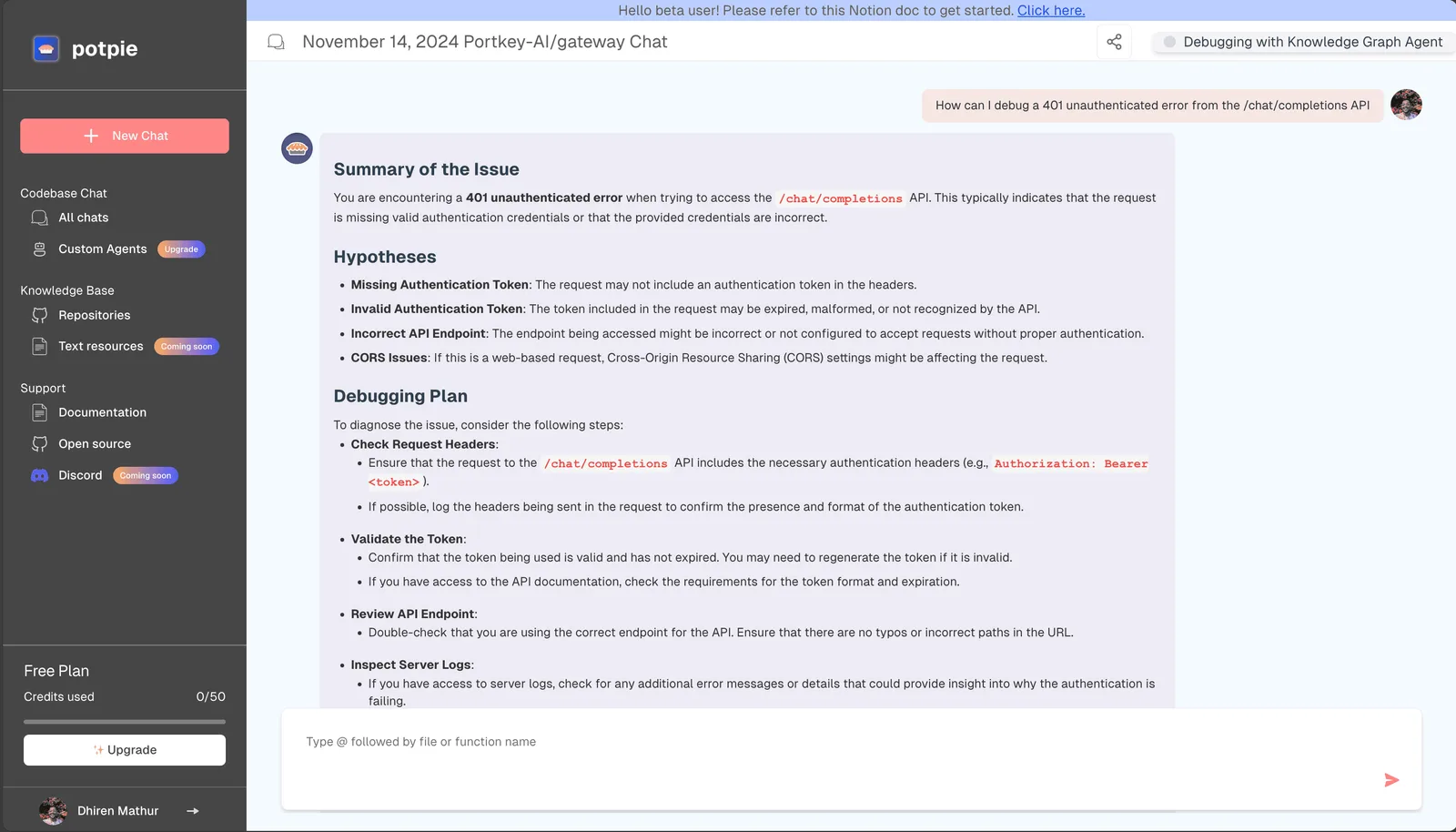Viewport: 1456px width, 832px height.
Task: Click the Upgrade badge beside Custom Agents
Action: 181,249
